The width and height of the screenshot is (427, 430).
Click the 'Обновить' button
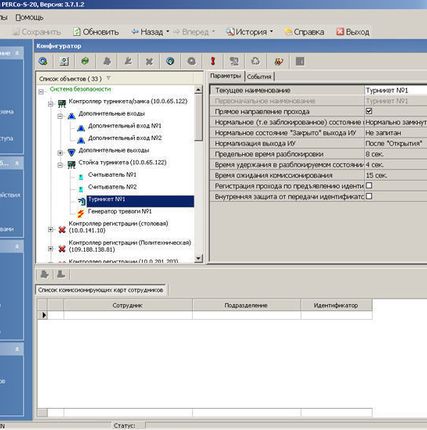96,32
